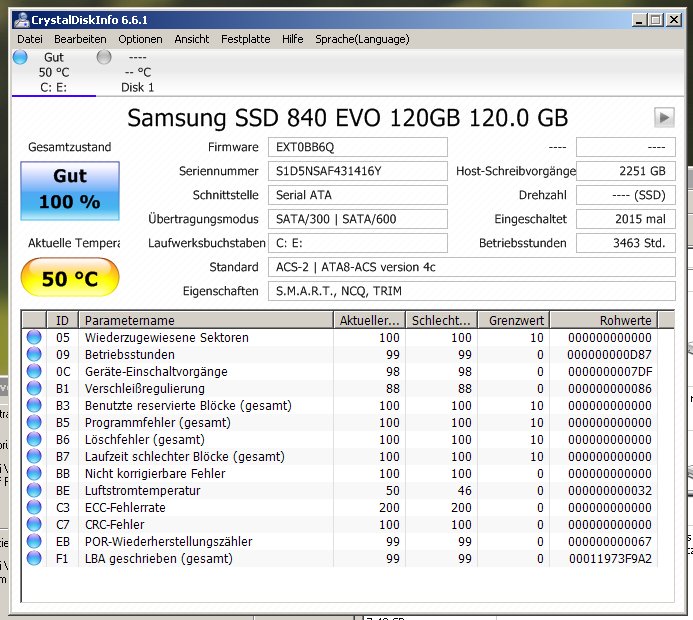
Task: Click status icon for Programmfehler row
Action: pos(34,422)
